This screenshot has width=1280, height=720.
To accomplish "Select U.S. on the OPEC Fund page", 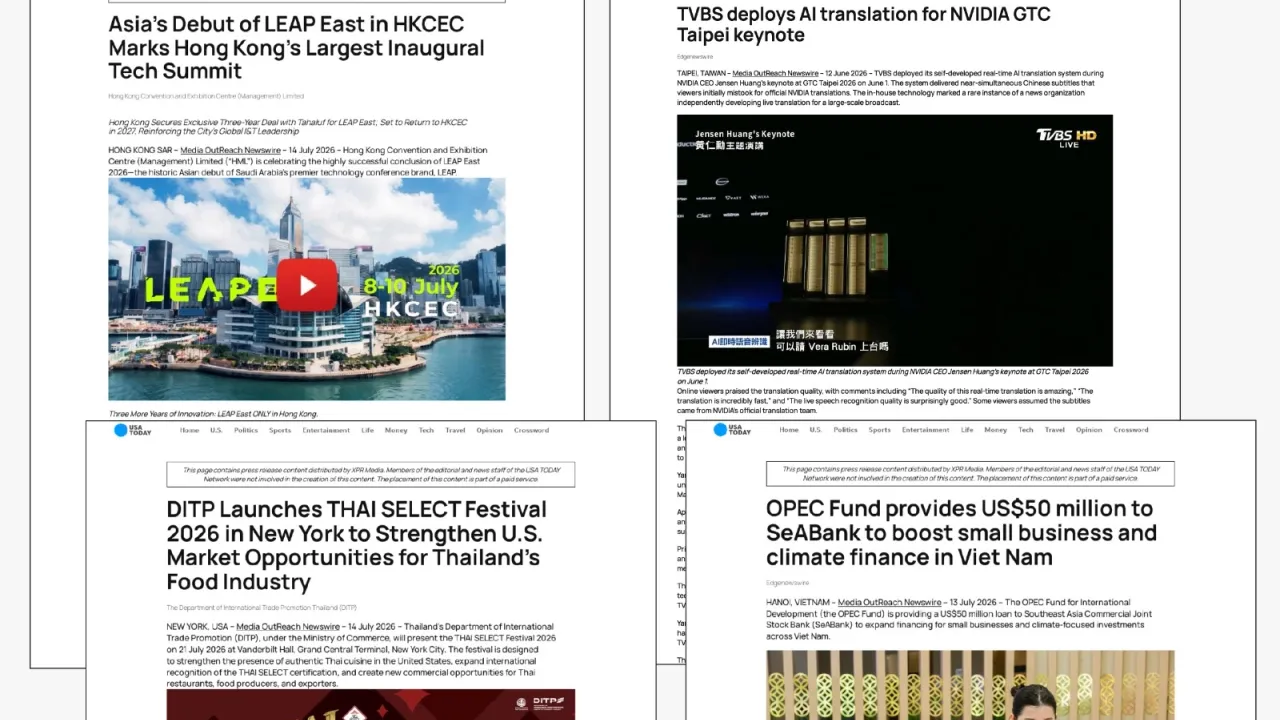I will click(x=816, y=430).
